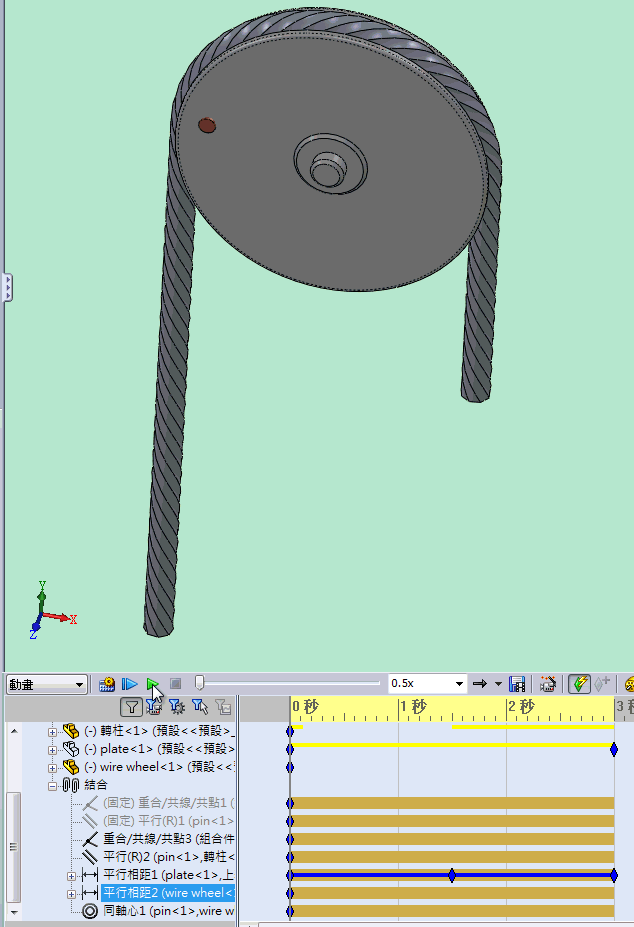Click the tree scrollbar down arrow
634x927 pixels.
click(x=14, y=913)
